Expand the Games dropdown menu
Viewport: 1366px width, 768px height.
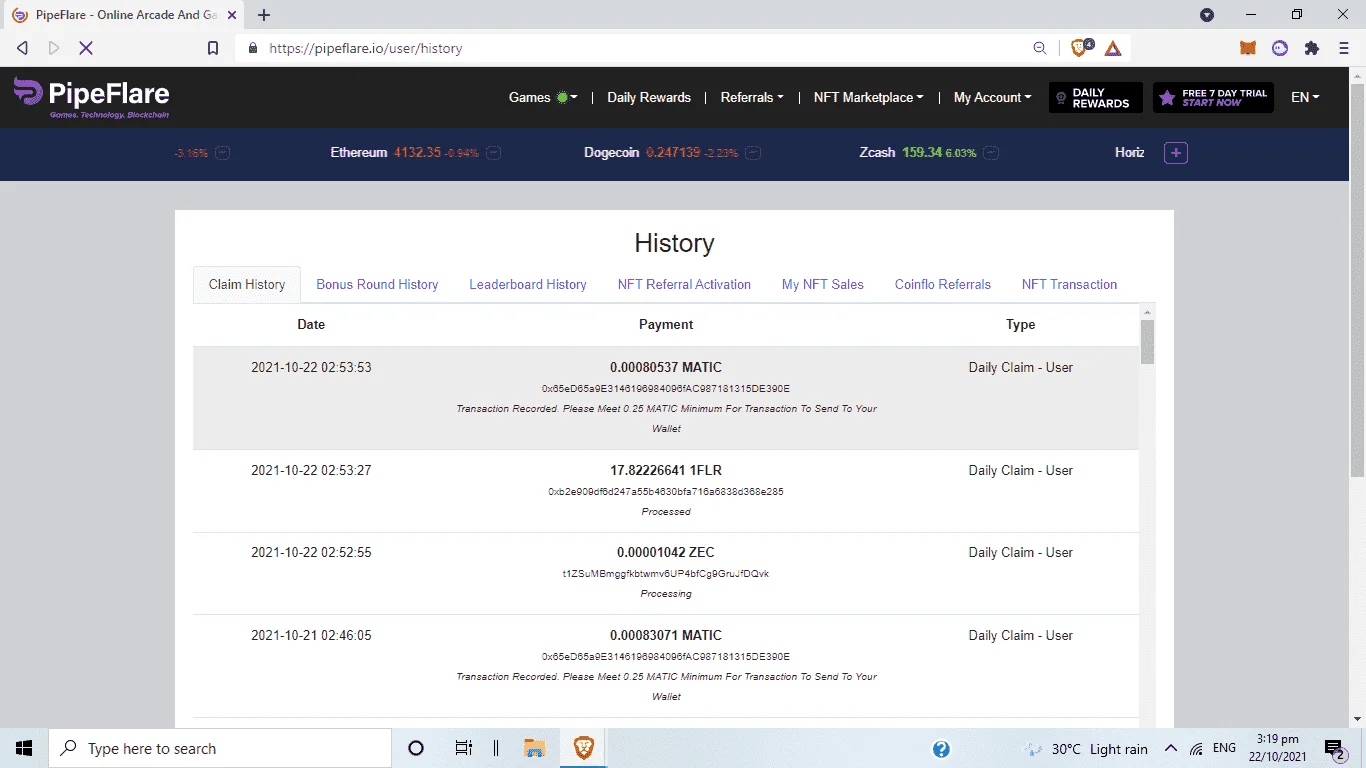pyautogui.click(x=543, y=97)
